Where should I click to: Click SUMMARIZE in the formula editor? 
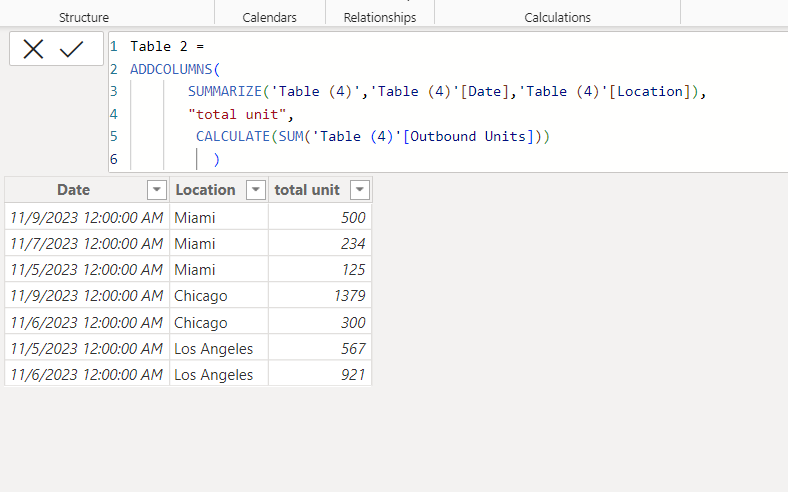coord(225,91)
